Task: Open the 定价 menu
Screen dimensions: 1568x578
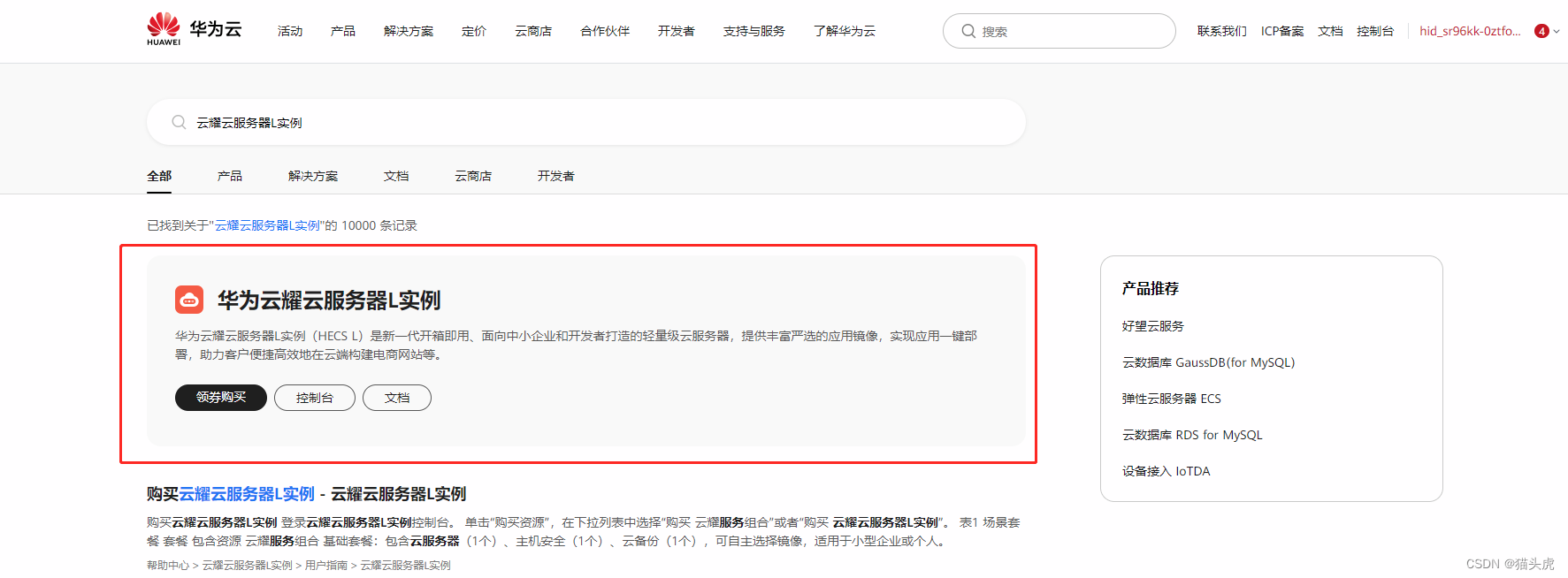Action: coord(474,31)
